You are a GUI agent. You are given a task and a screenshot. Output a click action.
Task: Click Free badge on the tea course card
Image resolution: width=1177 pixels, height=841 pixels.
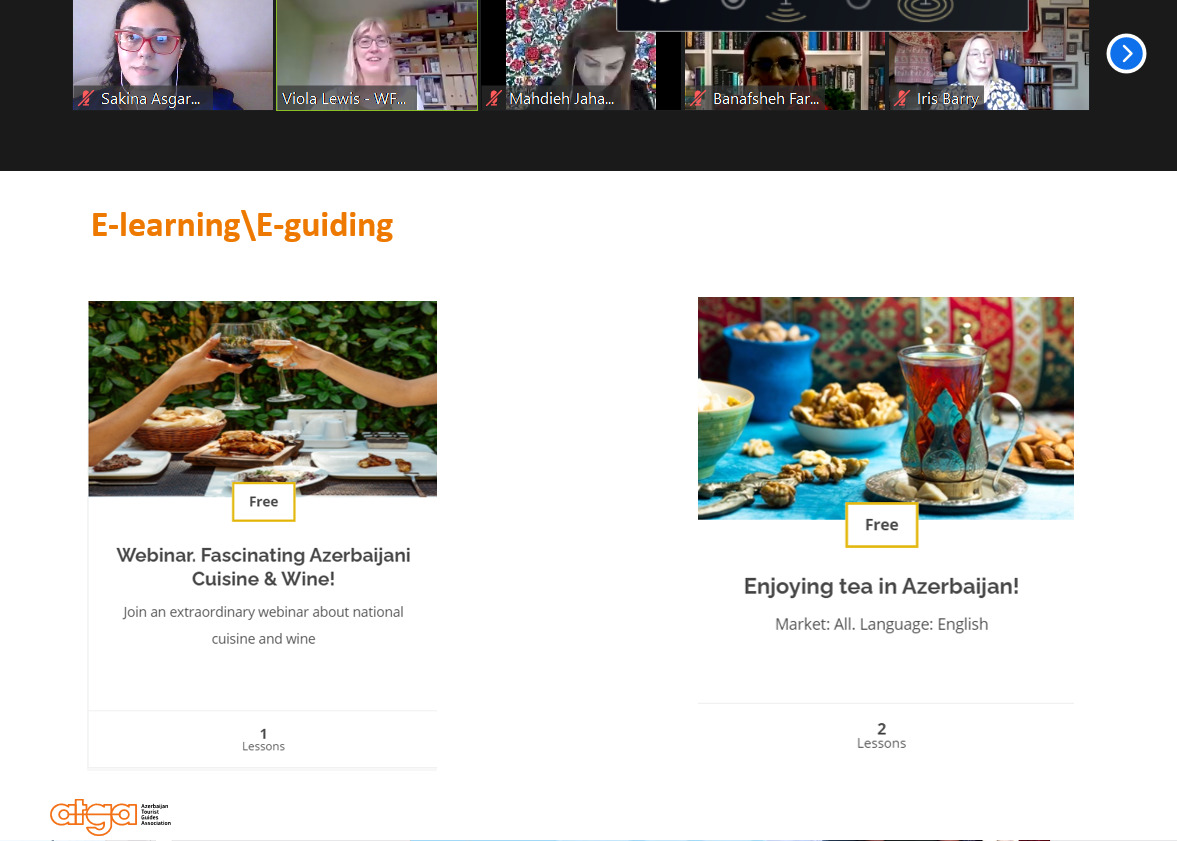(881, 525)
